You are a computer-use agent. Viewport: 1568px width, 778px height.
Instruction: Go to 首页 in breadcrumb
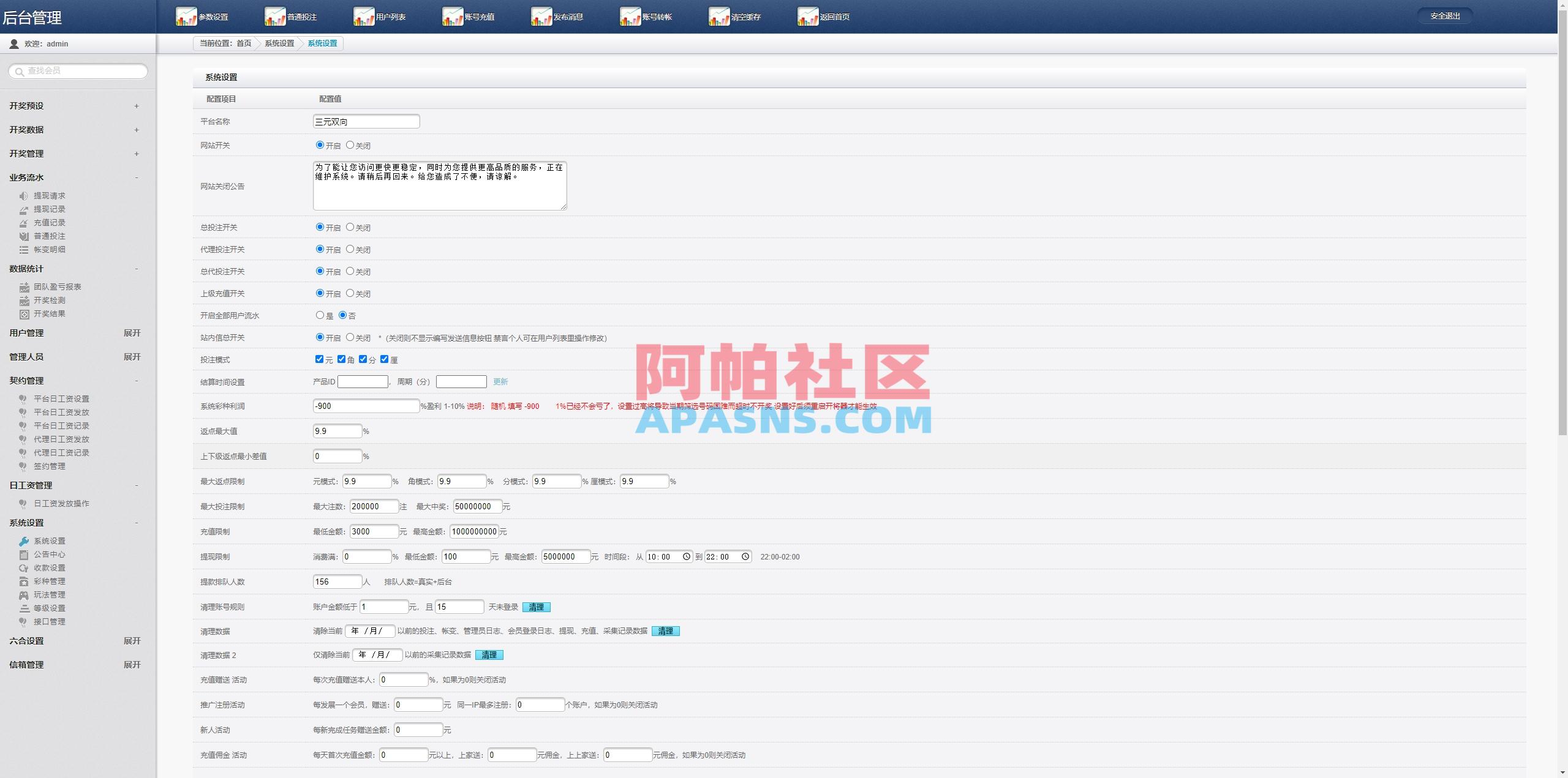(244, 43)
